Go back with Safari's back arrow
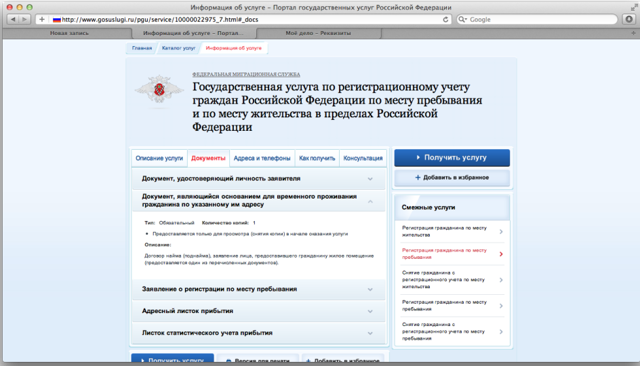The image size is (640, 366). pos(13,19)
